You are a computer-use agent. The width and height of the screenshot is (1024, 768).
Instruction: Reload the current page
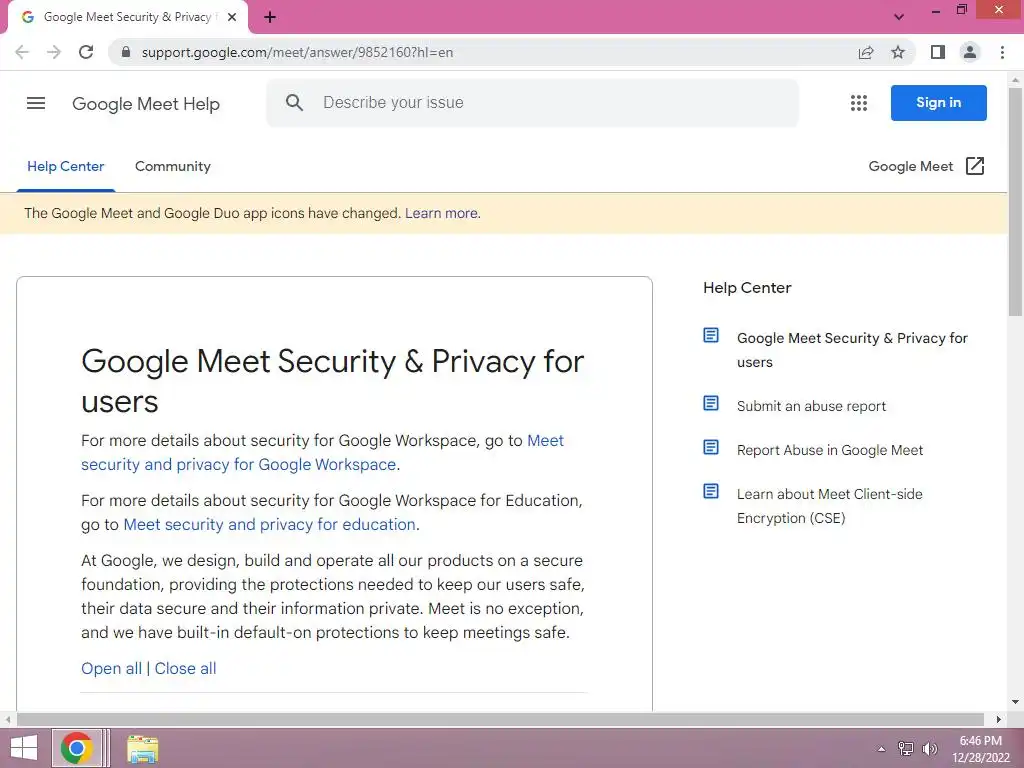pyautogui.click(x=86, y=52)
